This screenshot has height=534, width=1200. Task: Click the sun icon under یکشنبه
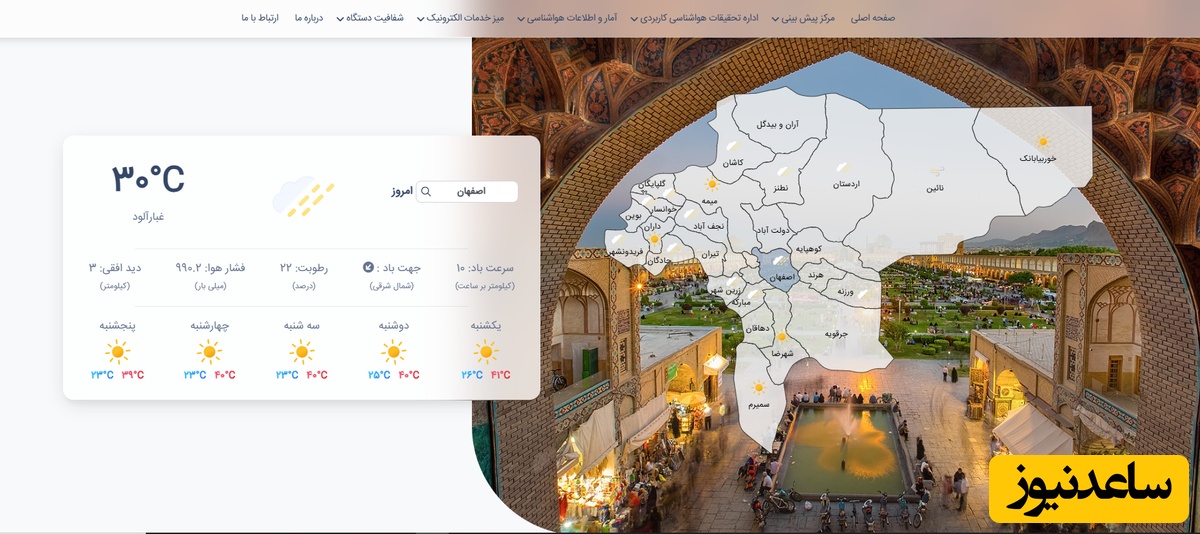tap(486, 352)
